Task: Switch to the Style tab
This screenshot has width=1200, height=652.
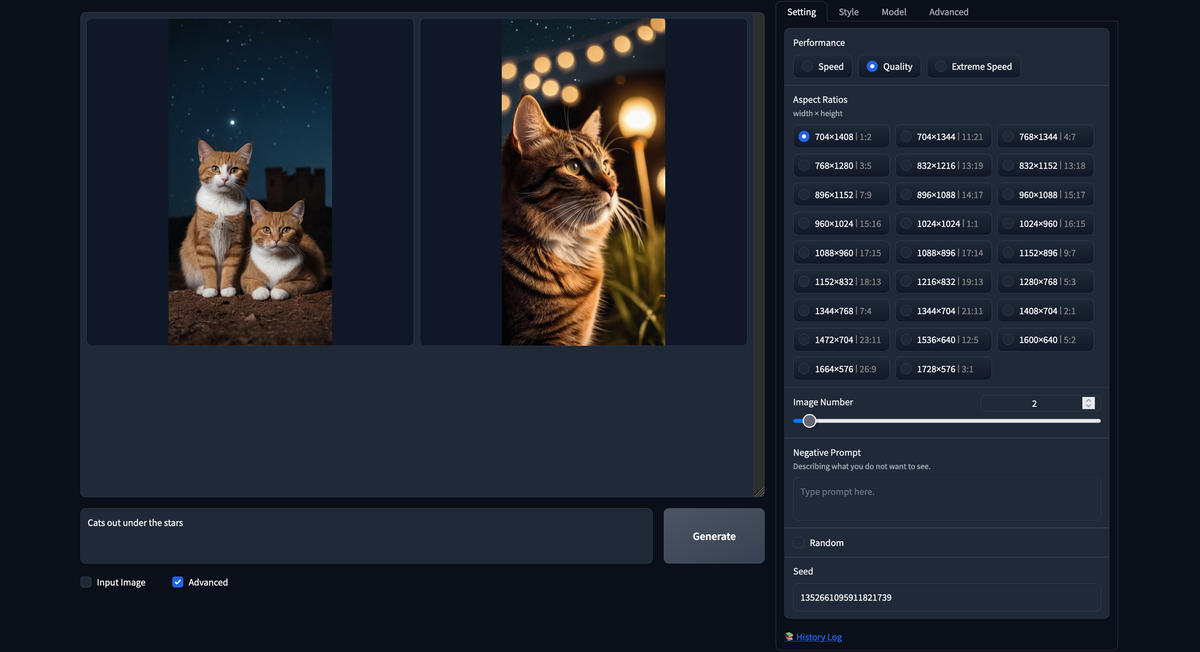Action: (x=848, y=12)
